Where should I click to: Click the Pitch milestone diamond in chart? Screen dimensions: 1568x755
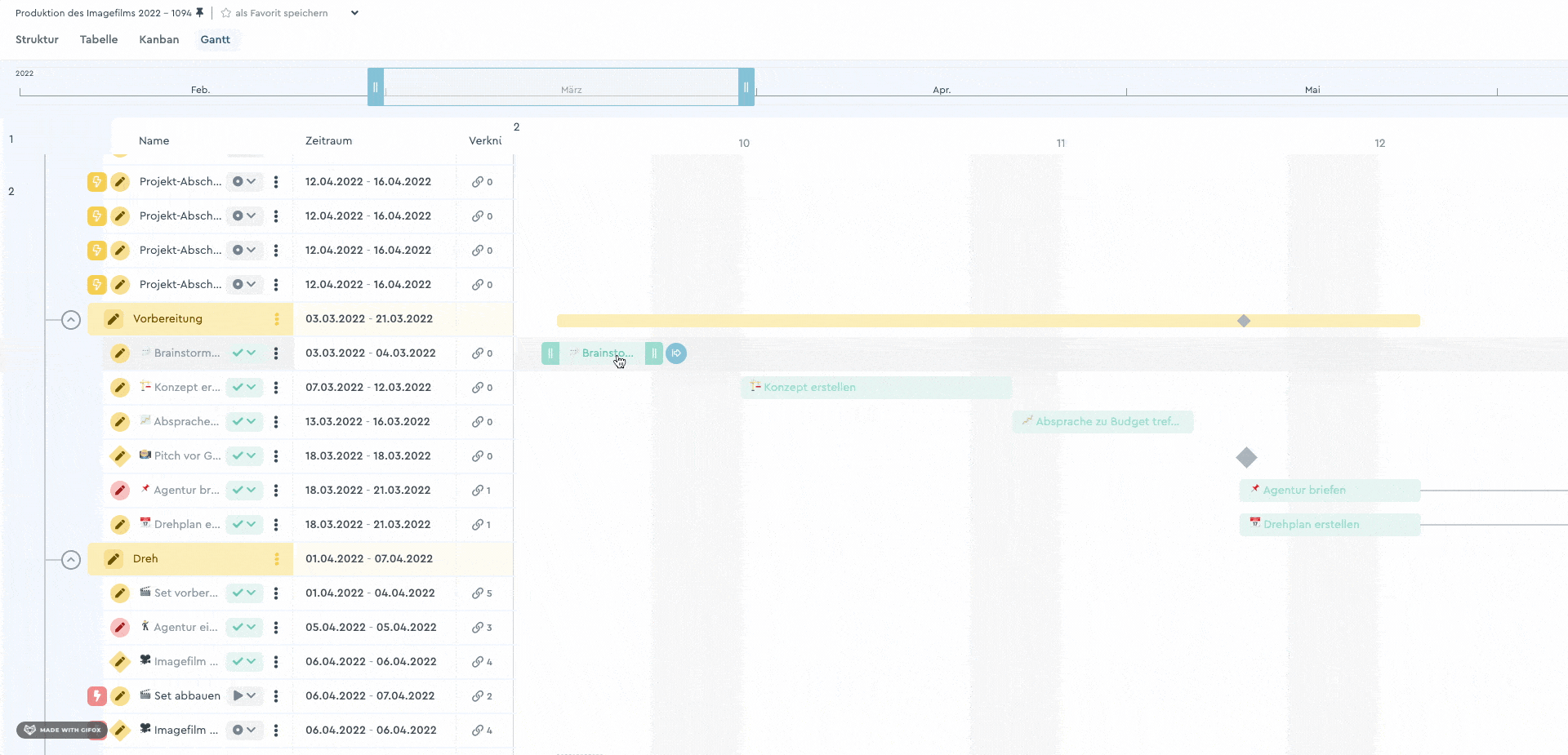[1246, 457]
